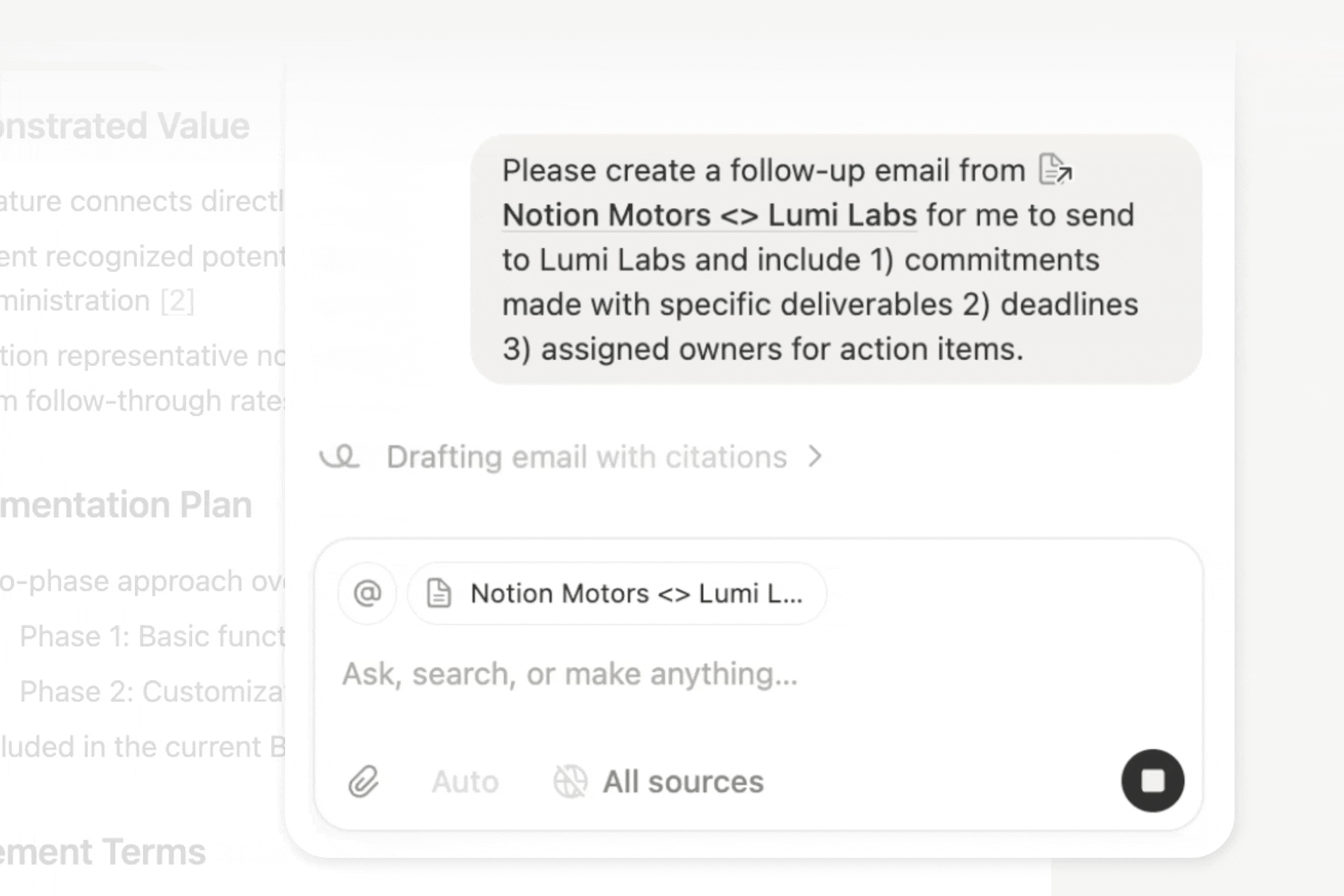1344x896 pixels.
Task: Click the 'nstrated Value' heading in document
Action: coord(125,125)
